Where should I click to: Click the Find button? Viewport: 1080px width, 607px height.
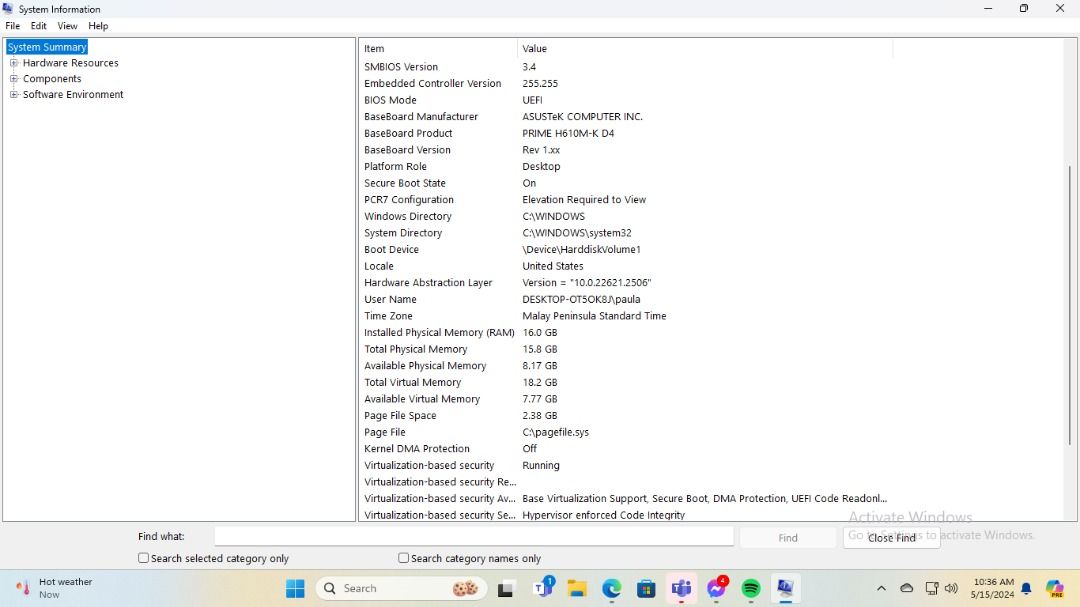click(x=787, y=536)
